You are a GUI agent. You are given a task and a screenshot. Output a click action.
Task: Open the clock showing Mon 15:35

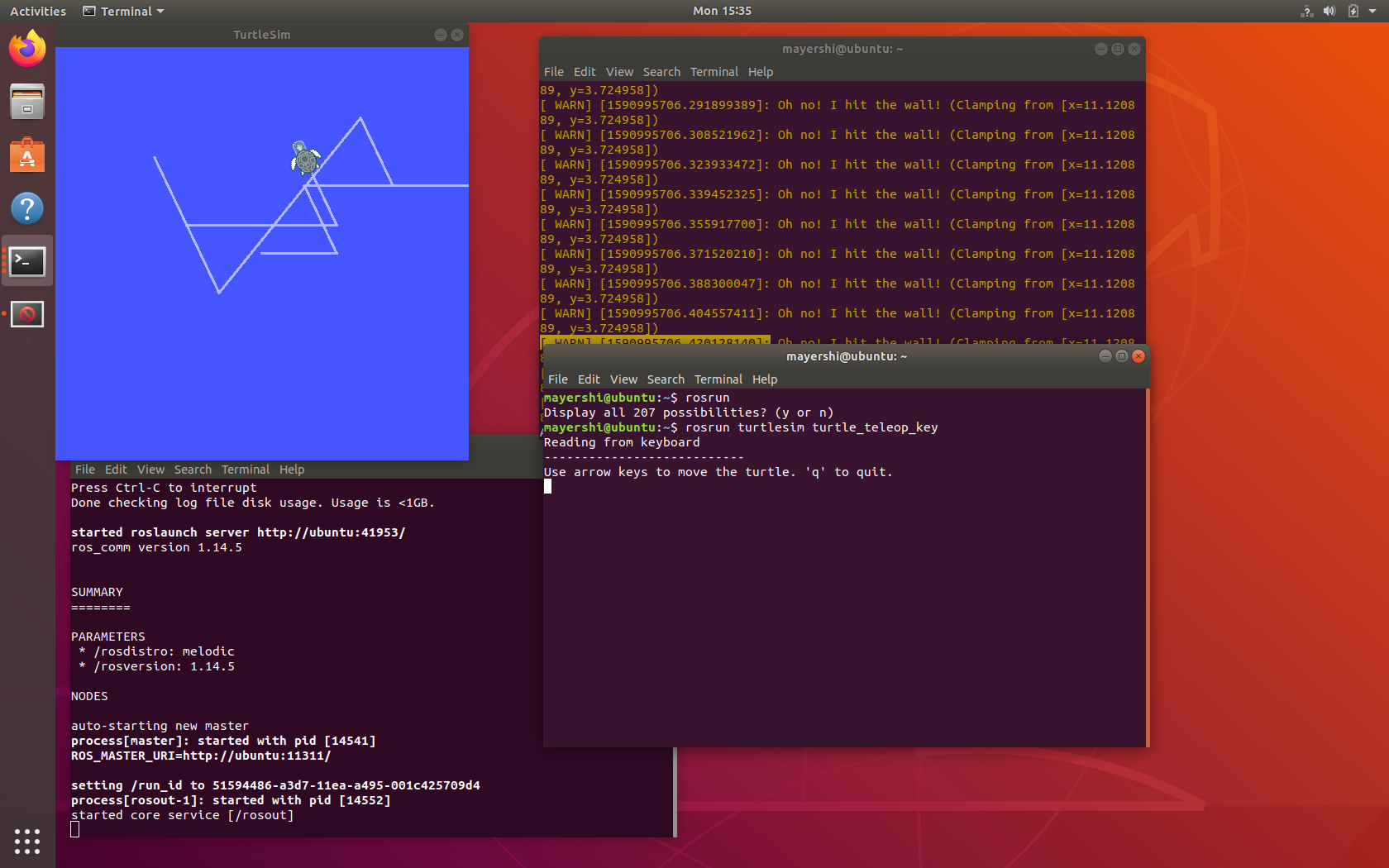click(722, 11)
